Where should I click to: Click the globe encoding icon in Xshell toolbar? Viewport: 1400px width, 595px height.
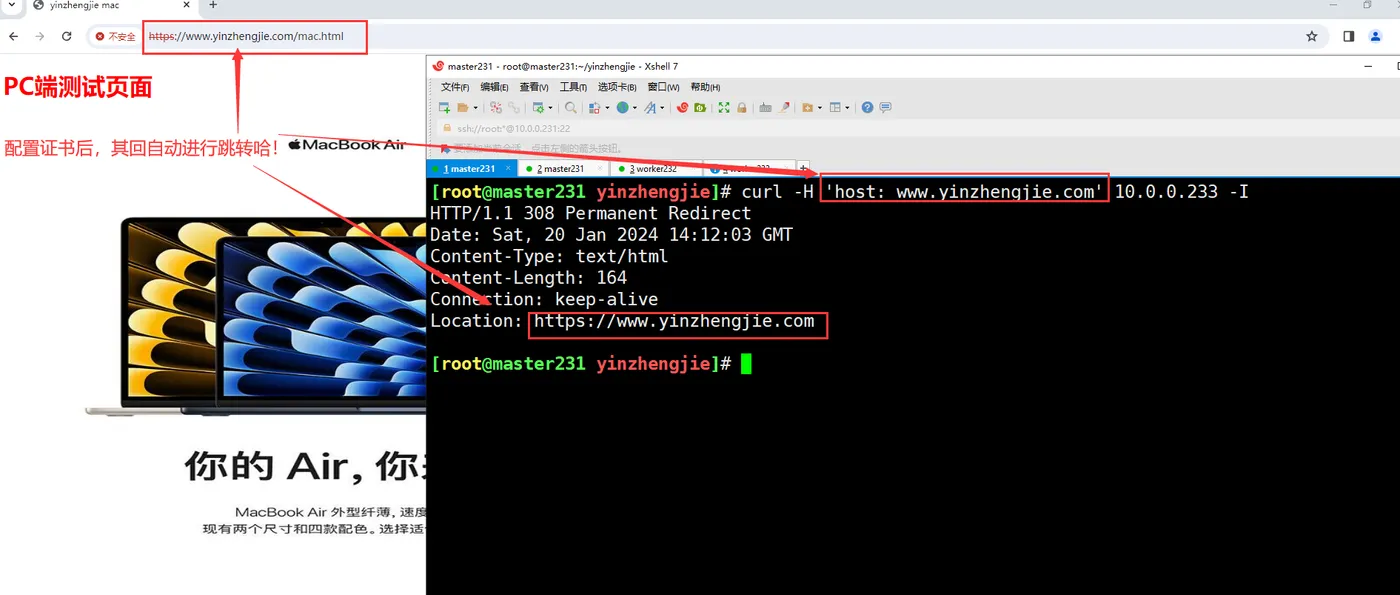click(622, 108)
